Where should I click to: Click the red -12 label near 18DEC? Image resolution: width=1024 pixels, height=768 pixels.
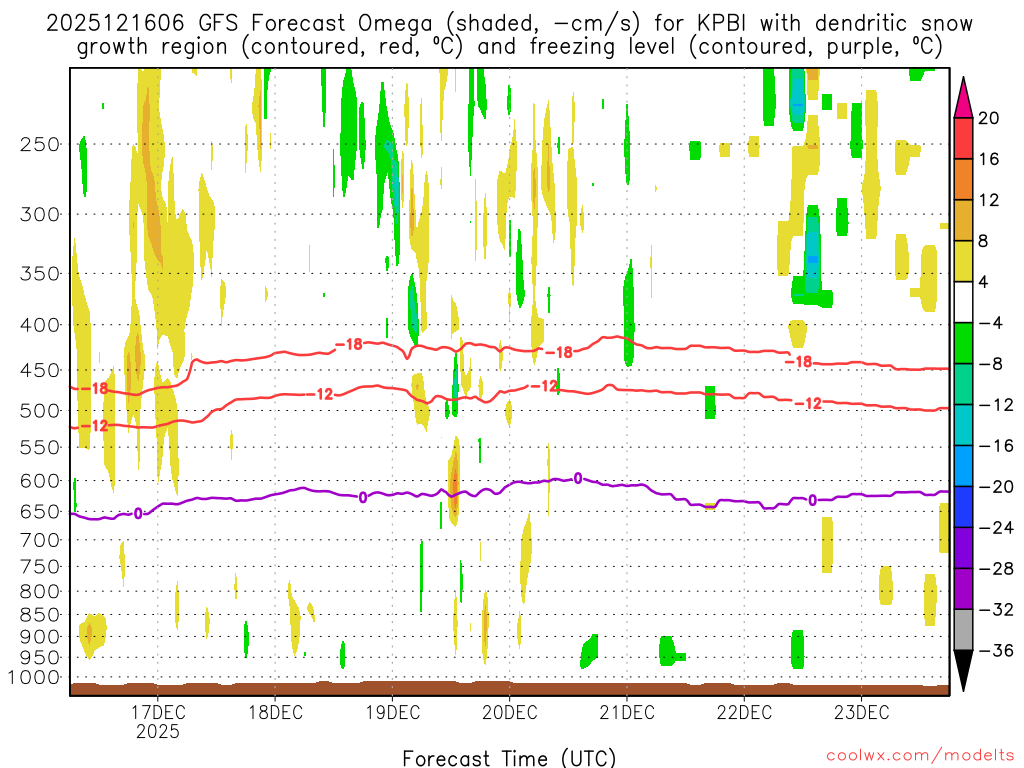tap(319, 394)
